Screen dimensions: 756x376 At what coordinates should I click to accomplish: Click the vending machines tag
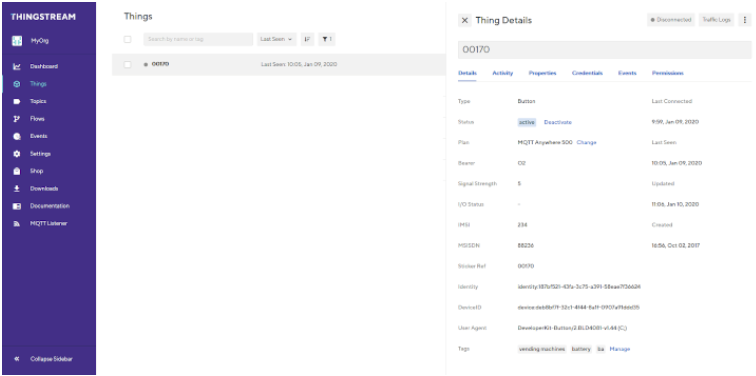[x=542, y=349]
